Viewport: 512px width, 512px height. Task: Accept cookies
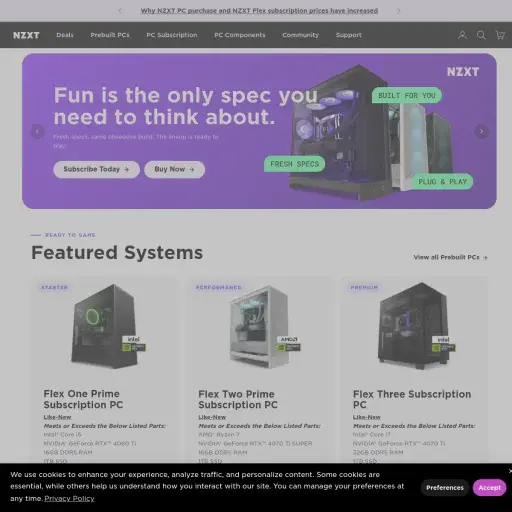coord(489,488)
